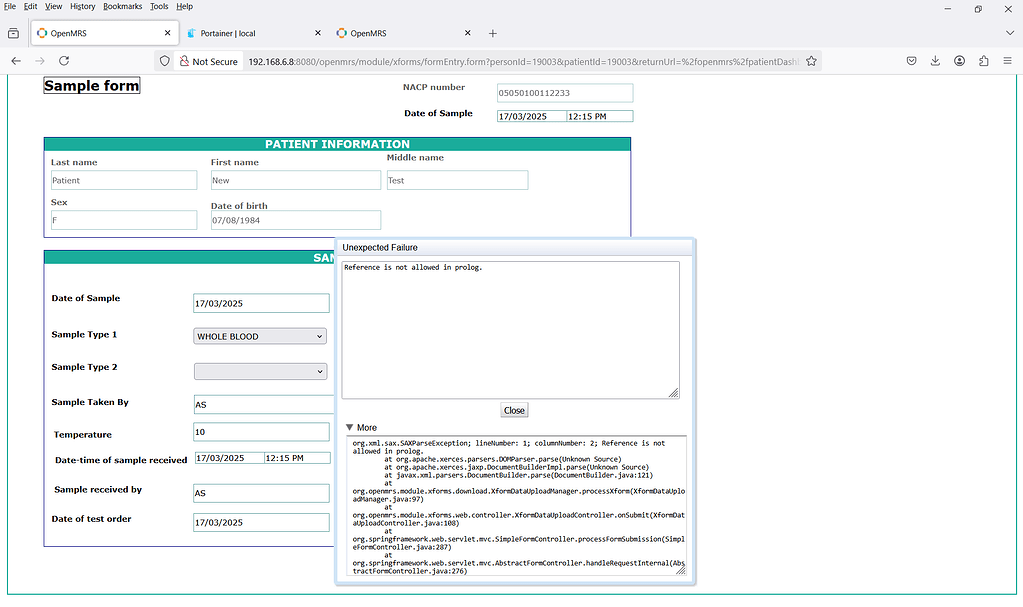View downloads
Viewport: 1023px width, 607px height.
[935, 61]
